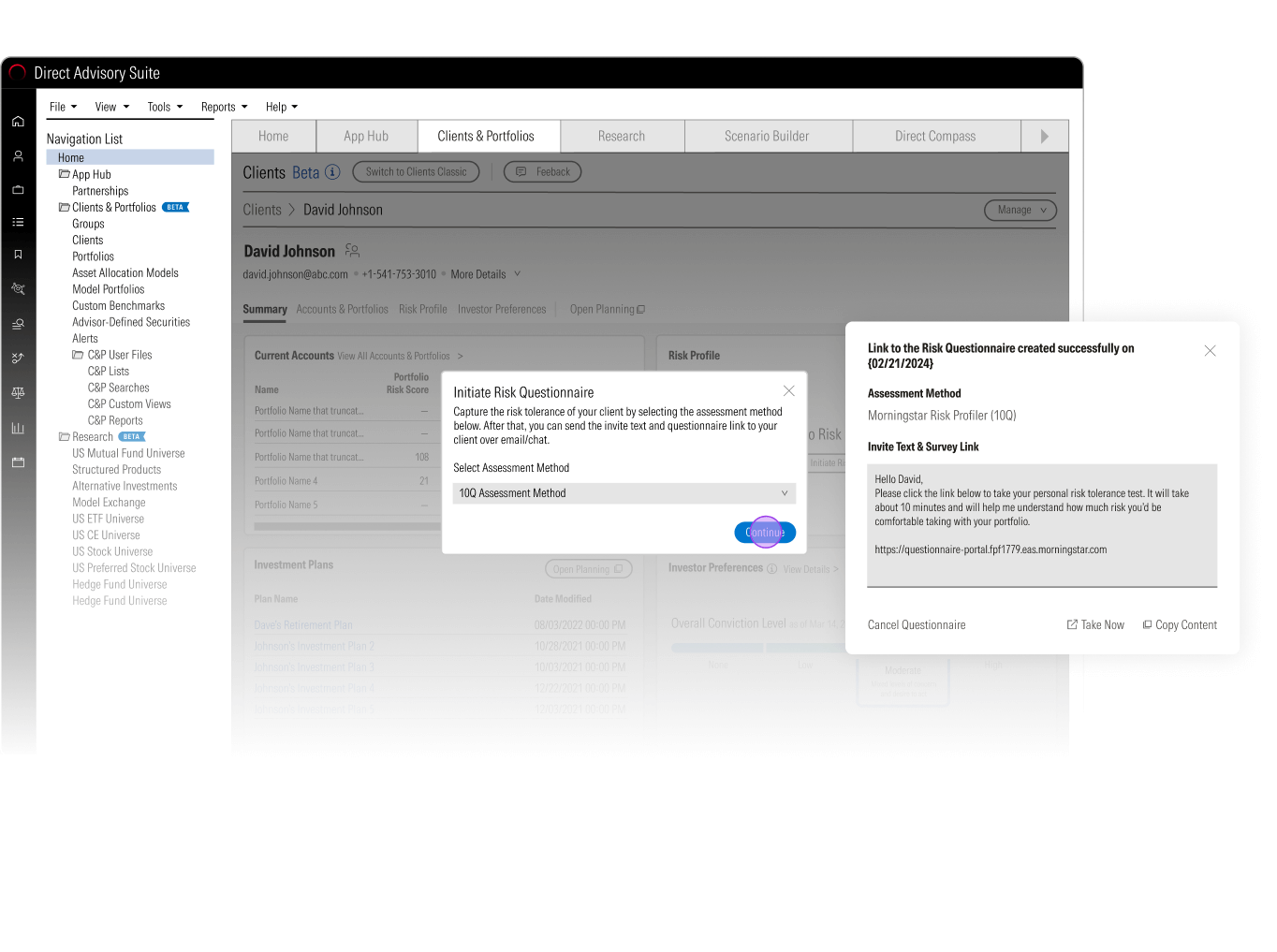
Task: Dismiss the Risk Questionnaire link created panel
Action: pyautogui.click(x=1210, y=351)
